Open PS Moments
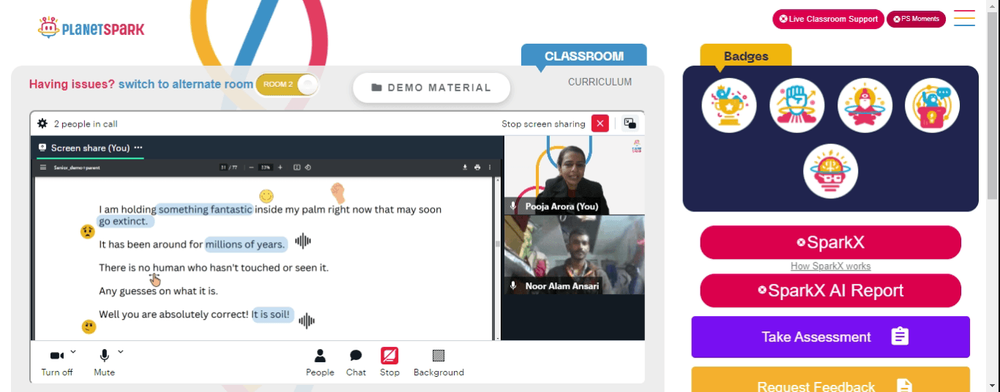Image resolution: width=1000 pixels, height=392 pixels. pos(916,19)
